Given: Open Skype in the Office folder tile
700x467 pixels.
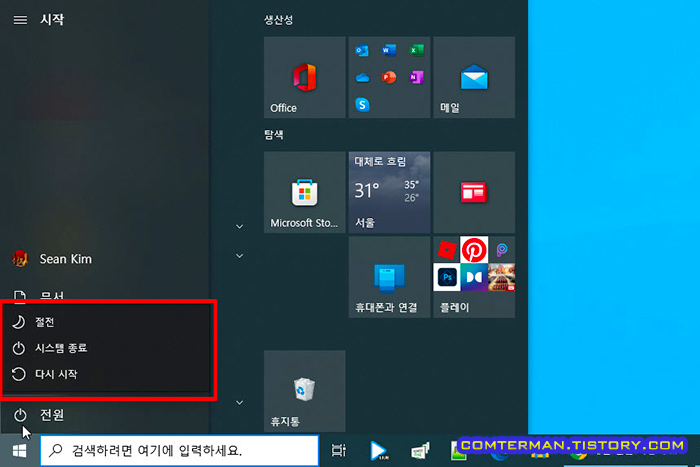Looking at the screenshot, I should click(x=362, y=105).
